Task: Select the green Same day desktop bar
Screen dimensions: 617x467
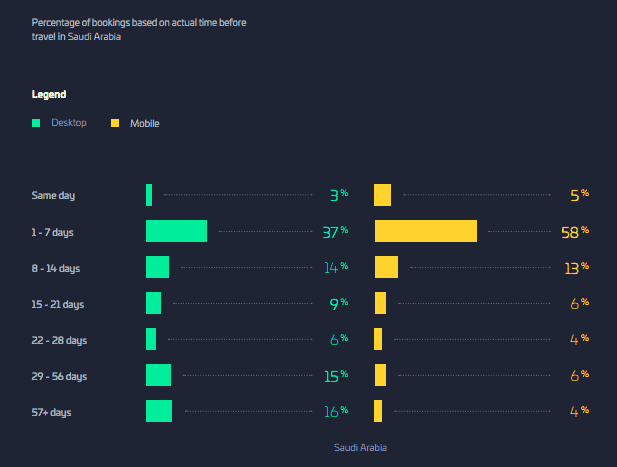Action: pyautogui.click(x=149, y=195)
